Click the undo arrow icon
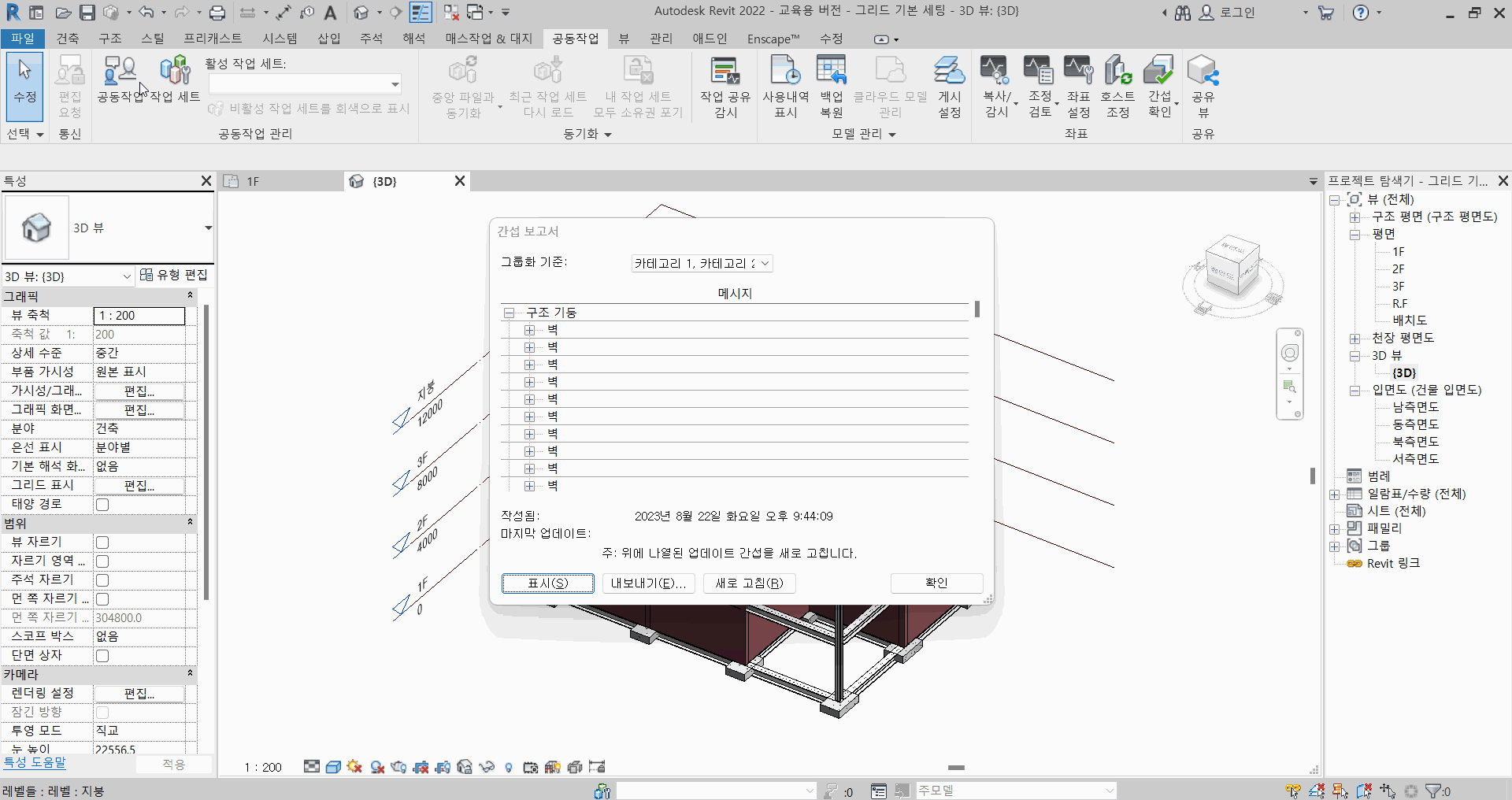This screenshot has height=800, width=1512. point(146,13)
